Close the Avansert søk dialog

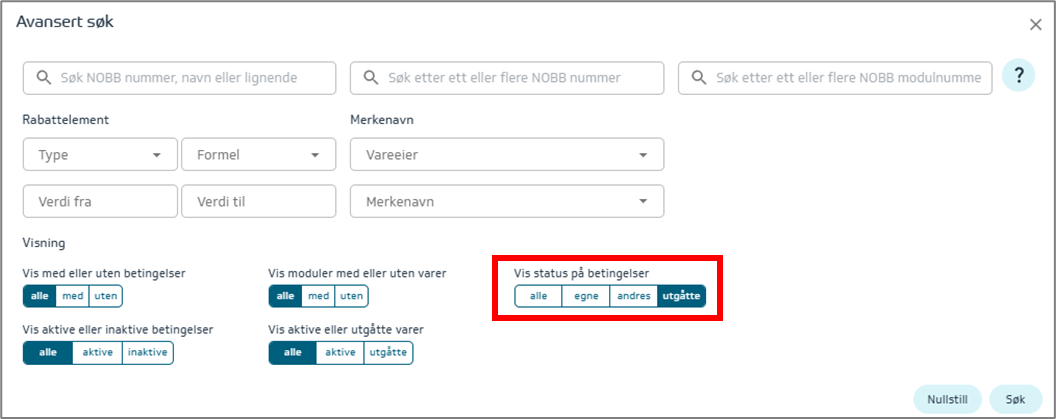point(1035,24)
